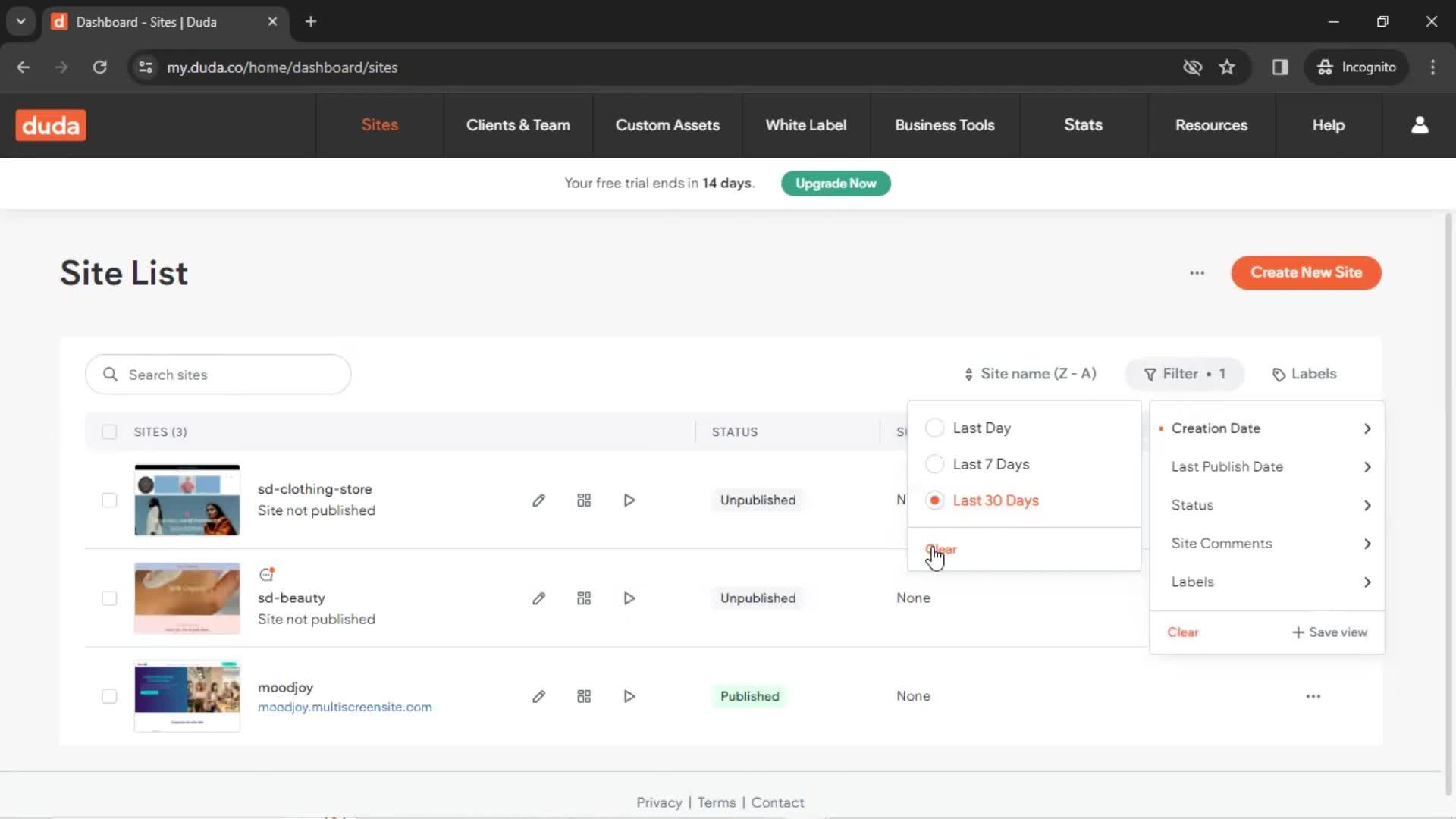
Task: Preview sd-clothing-store with the play icon
Action: (x=629, y=500)
